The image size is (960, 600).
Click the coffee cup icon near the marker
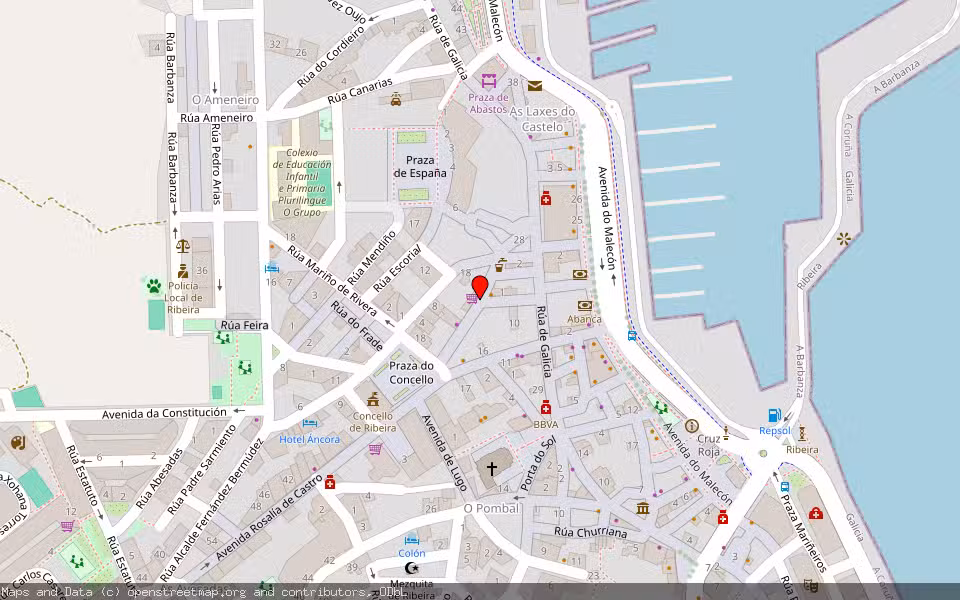click(499, 266)
